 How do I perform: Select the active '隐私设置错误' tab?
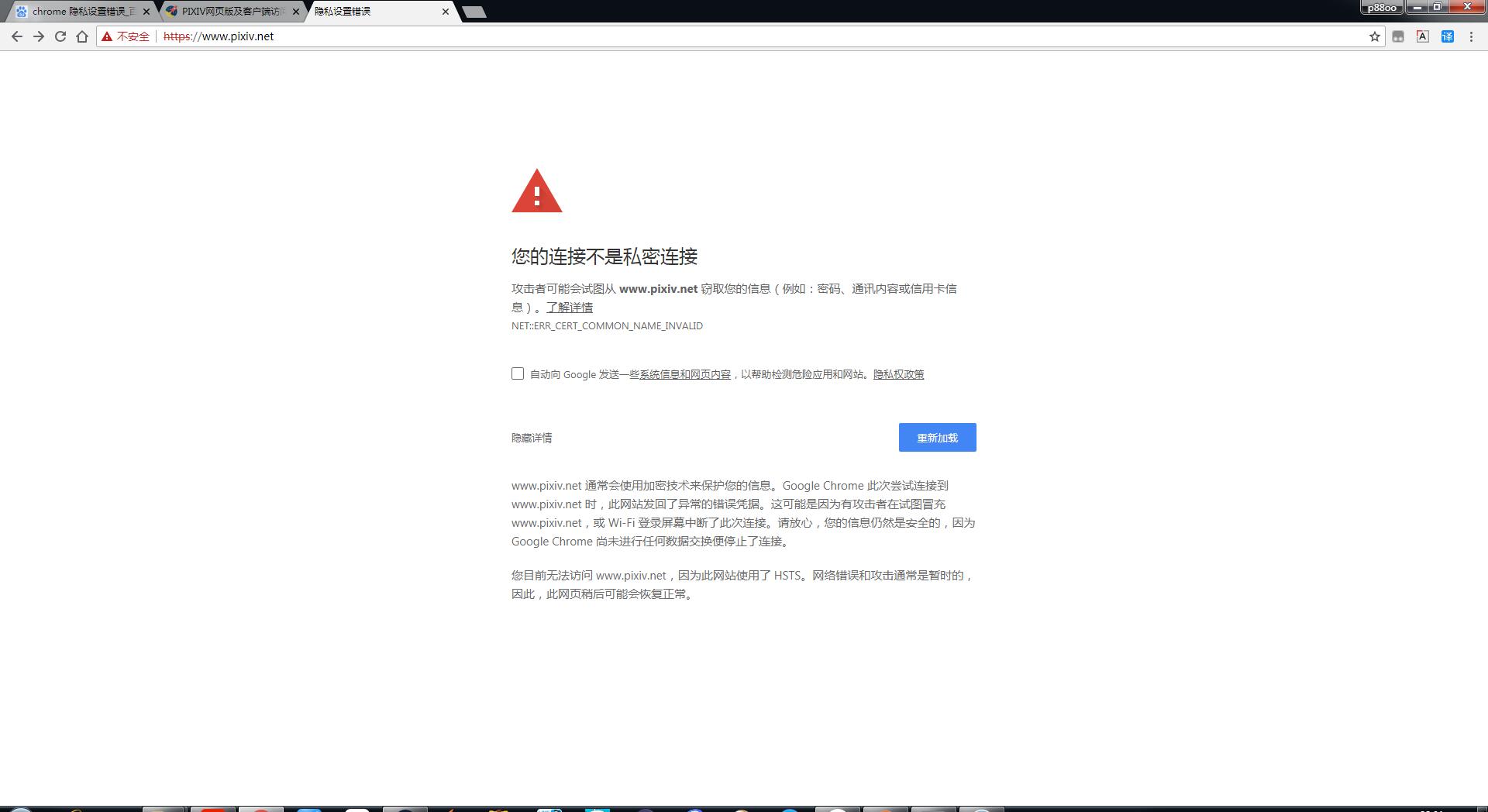pos(381,12)
